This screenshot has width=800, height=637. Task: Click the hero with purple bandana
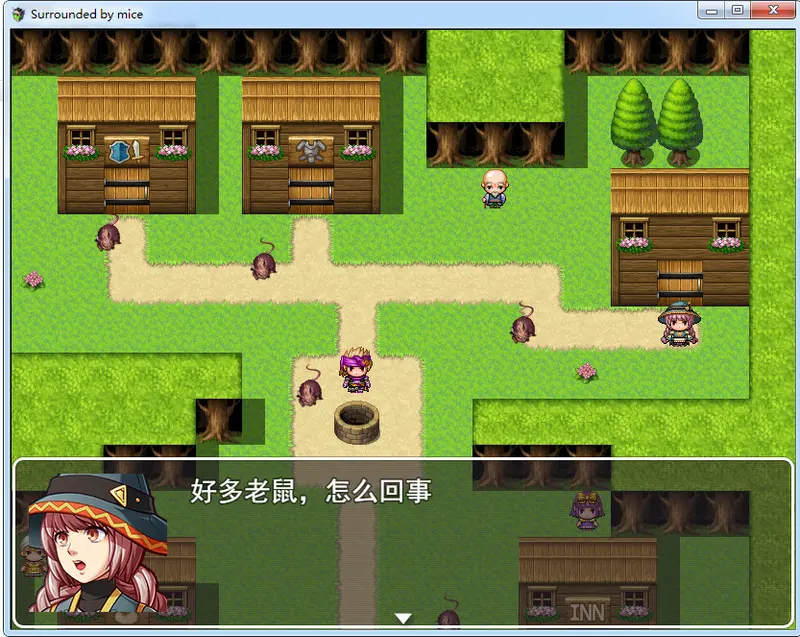(x=356, y=369)
